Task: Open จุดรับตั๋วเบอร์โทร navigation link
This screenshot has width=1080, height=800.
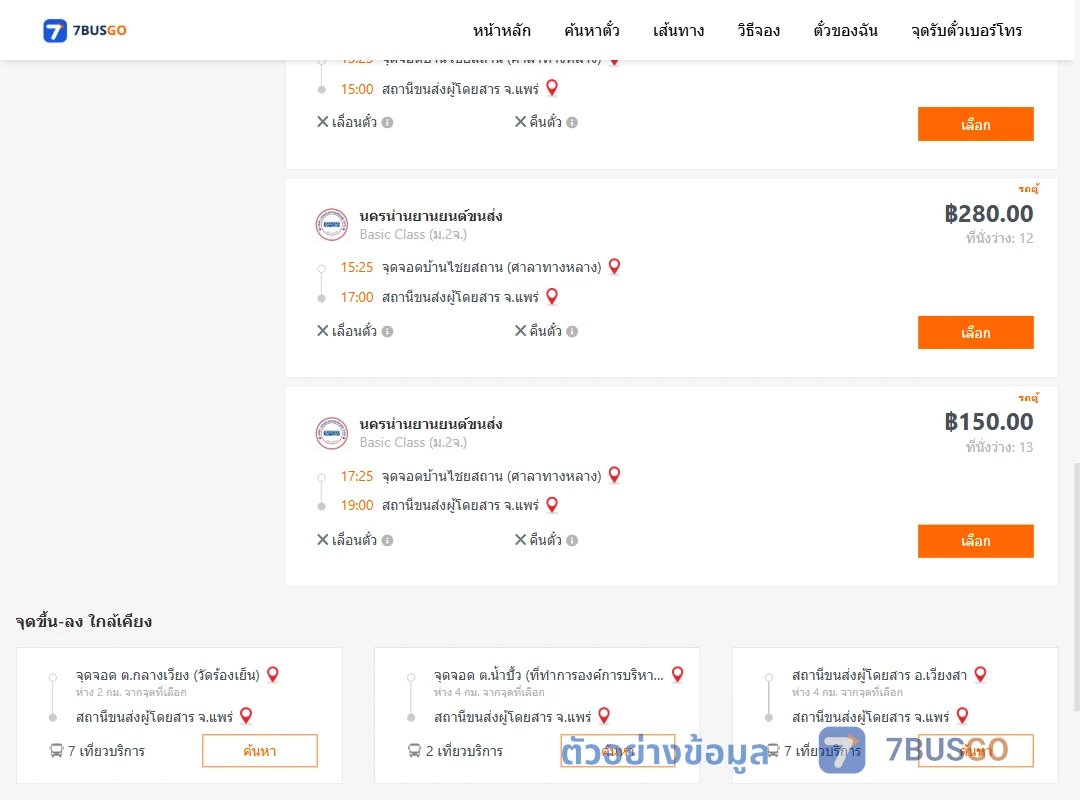Action: point(966,30)
